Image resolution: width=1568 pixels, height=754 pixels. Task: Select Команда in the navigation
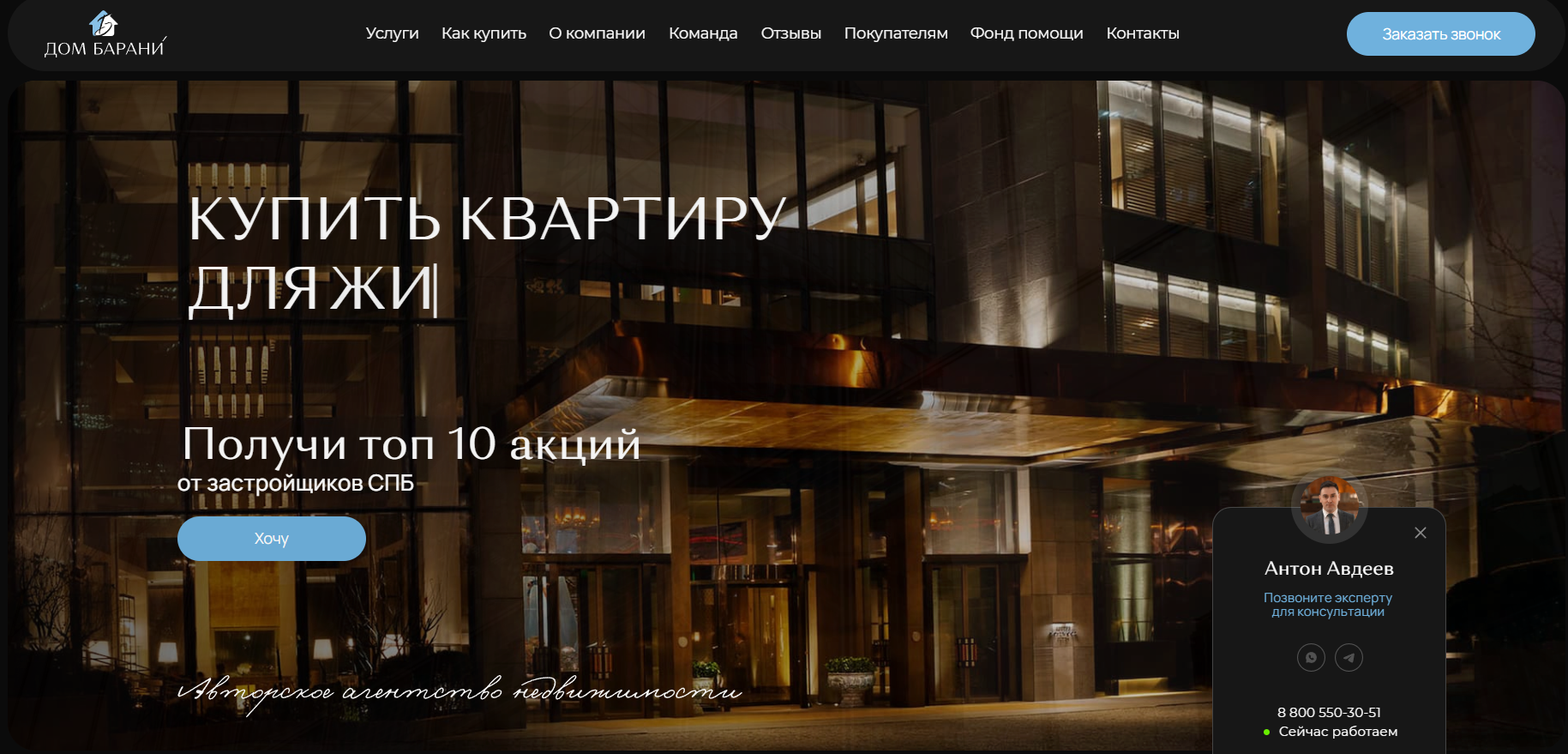[x=703, y=33]
